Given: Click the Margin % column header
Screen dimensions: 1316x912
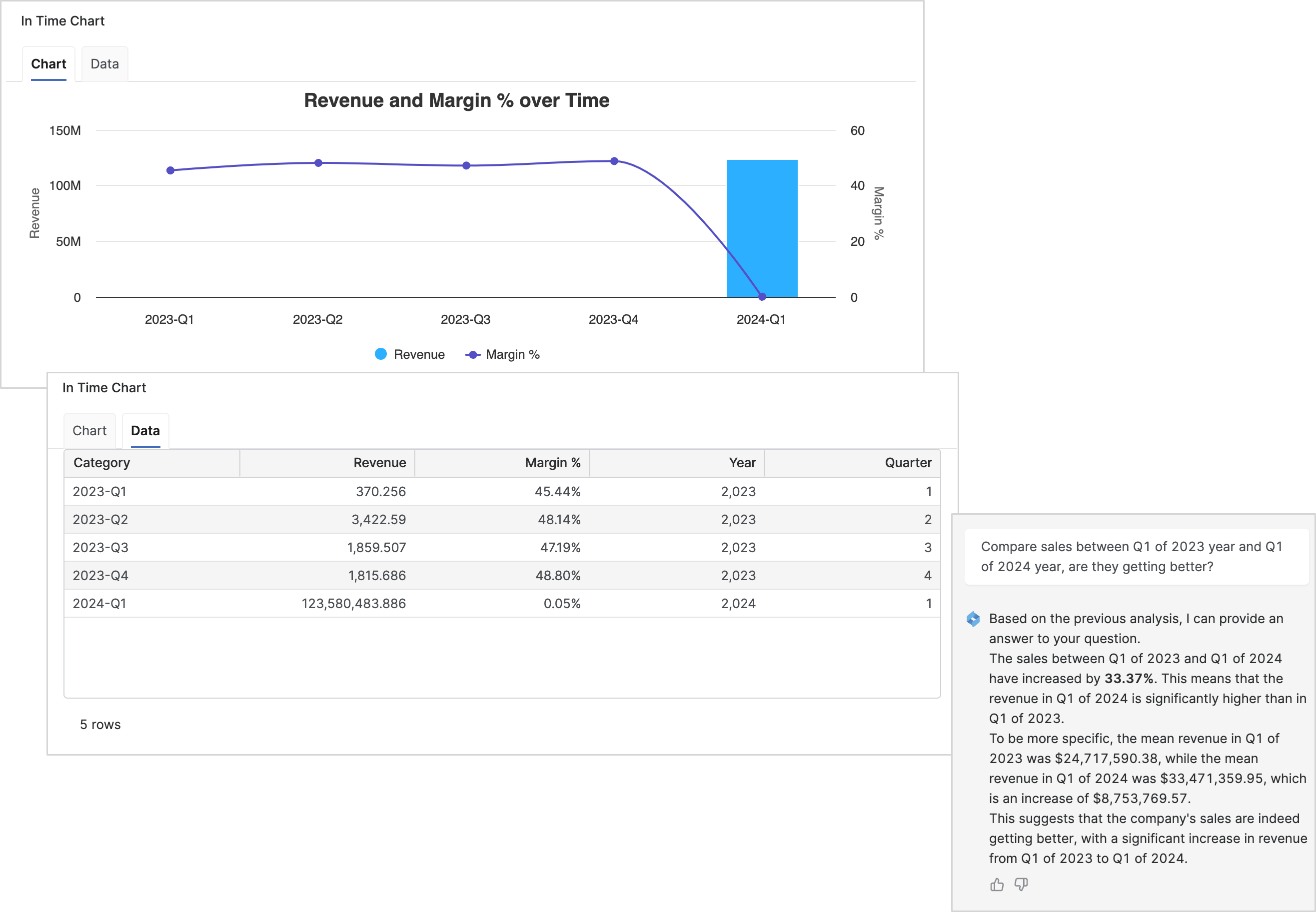Looking at the screenshot, I should pos(553,463).
